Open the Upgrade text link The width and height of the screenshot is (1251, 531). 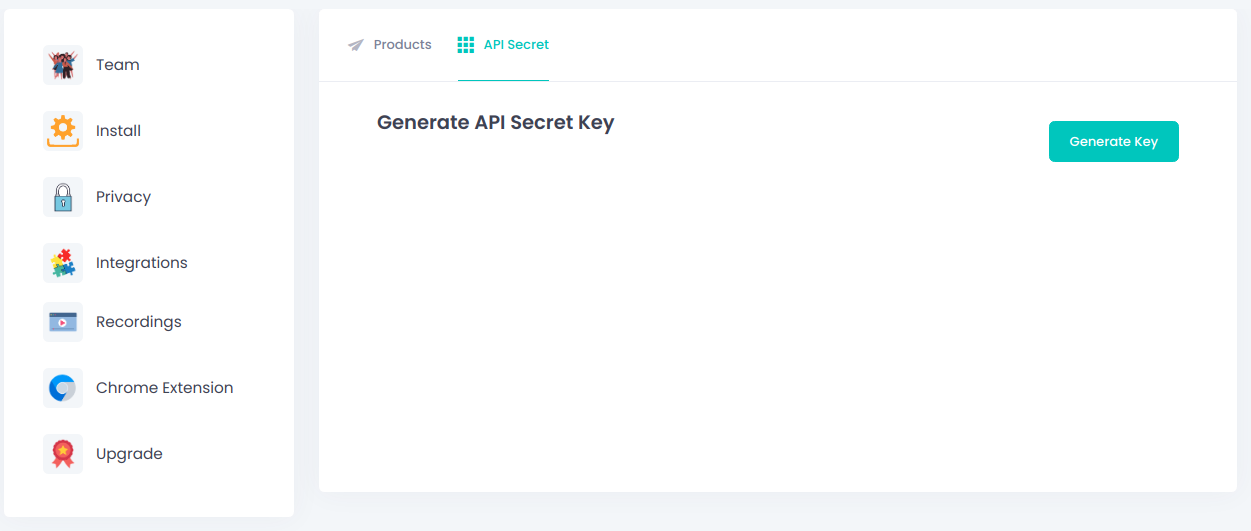129,454
